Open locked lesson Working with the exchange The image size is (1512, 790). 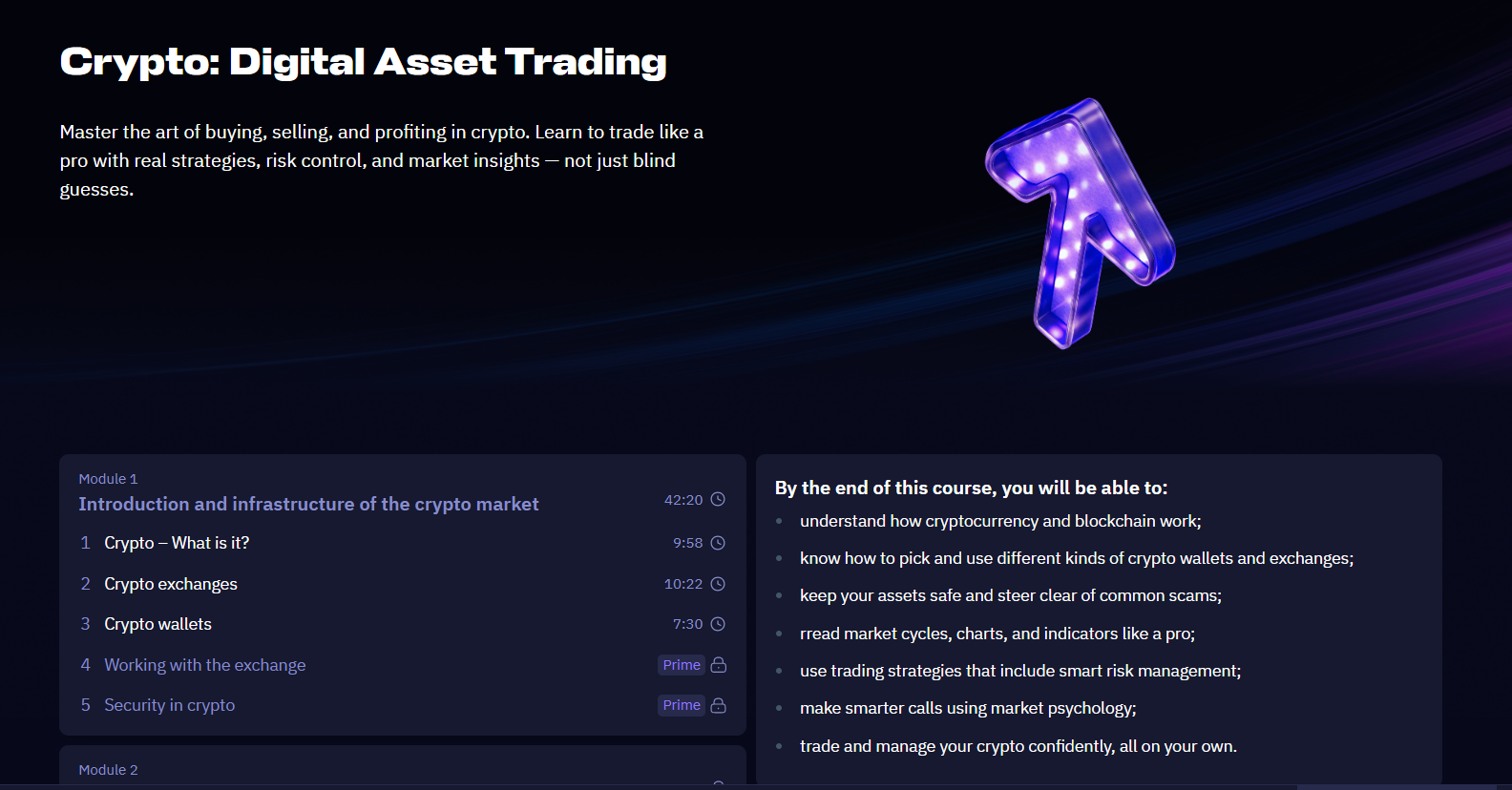click(x=205, y=665)
